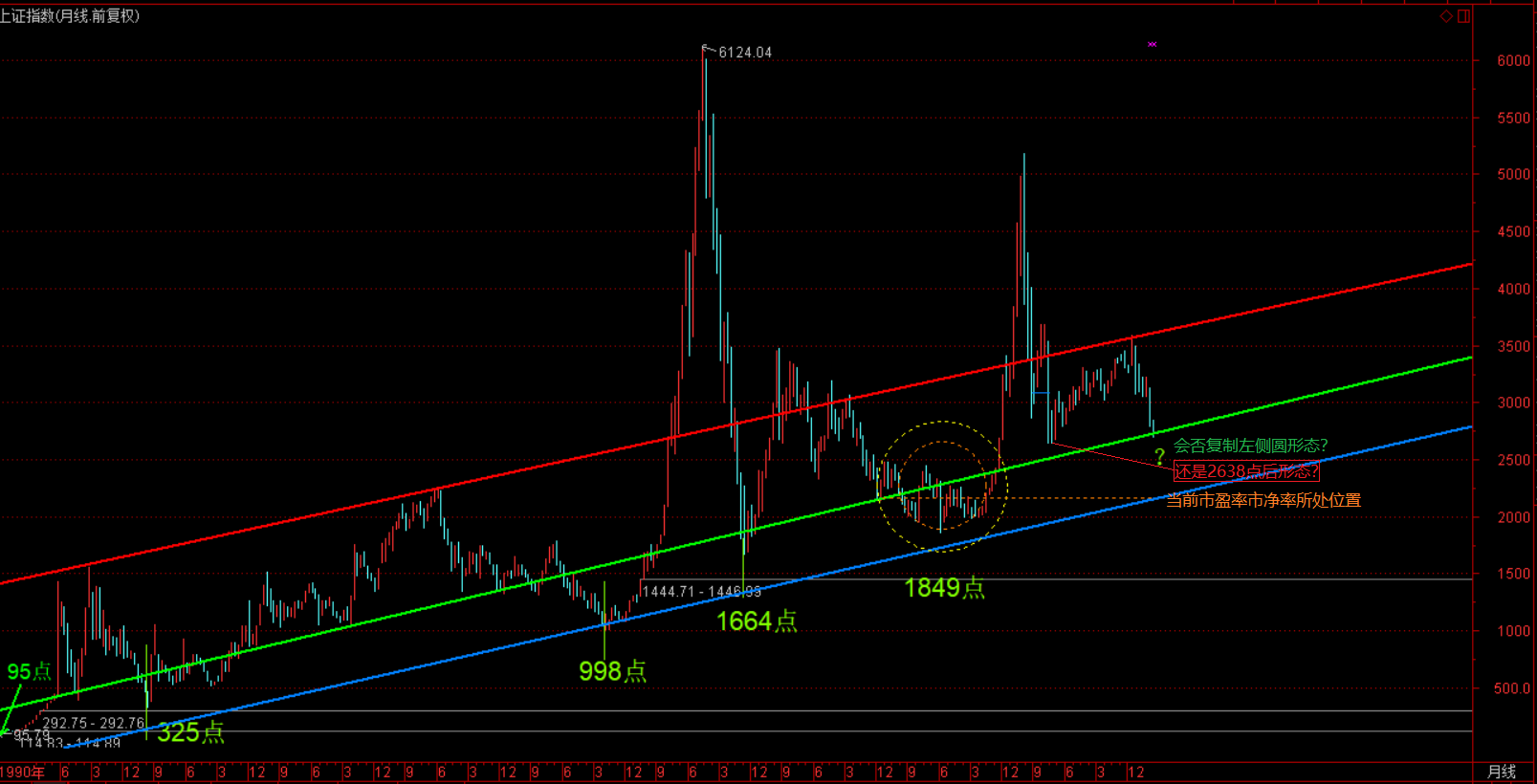
Task: Click the red diamond icon at top right
Action: click(1446, 16)
